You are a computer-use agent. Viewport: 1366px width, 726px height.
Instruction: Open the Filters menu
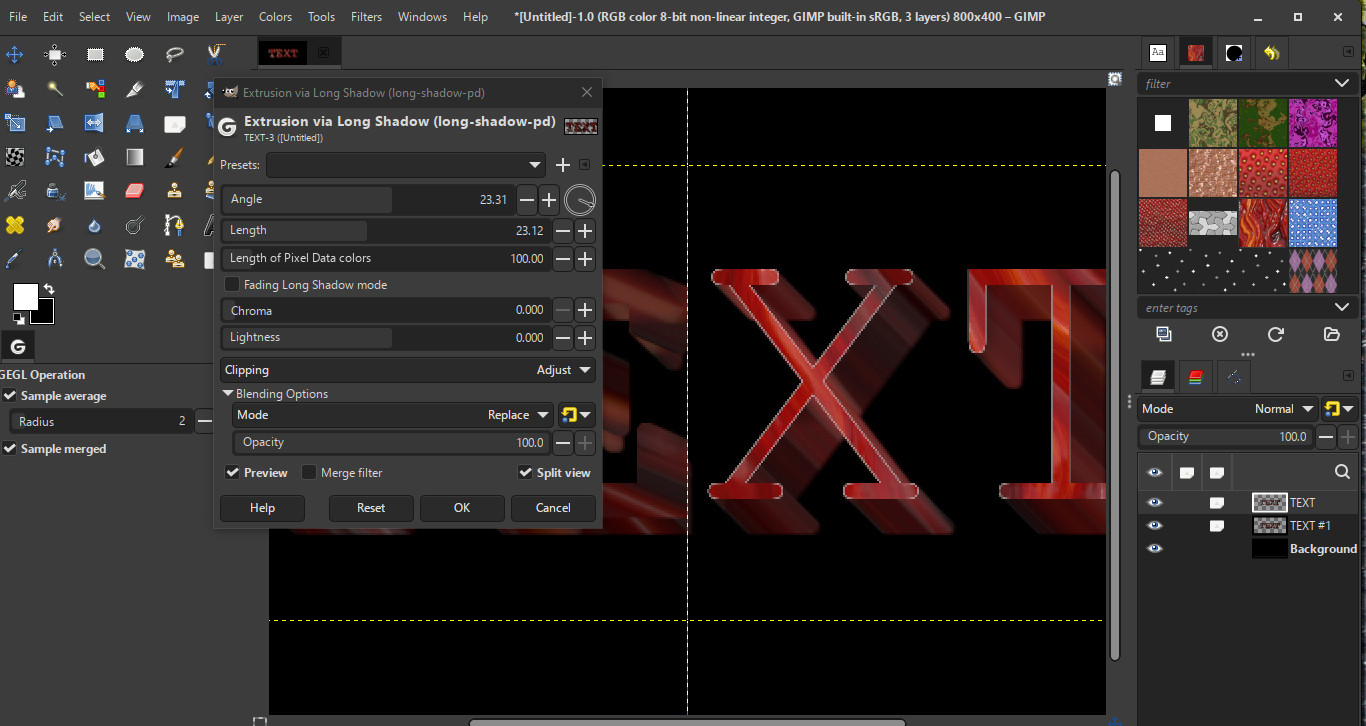[x=366, y=16]
